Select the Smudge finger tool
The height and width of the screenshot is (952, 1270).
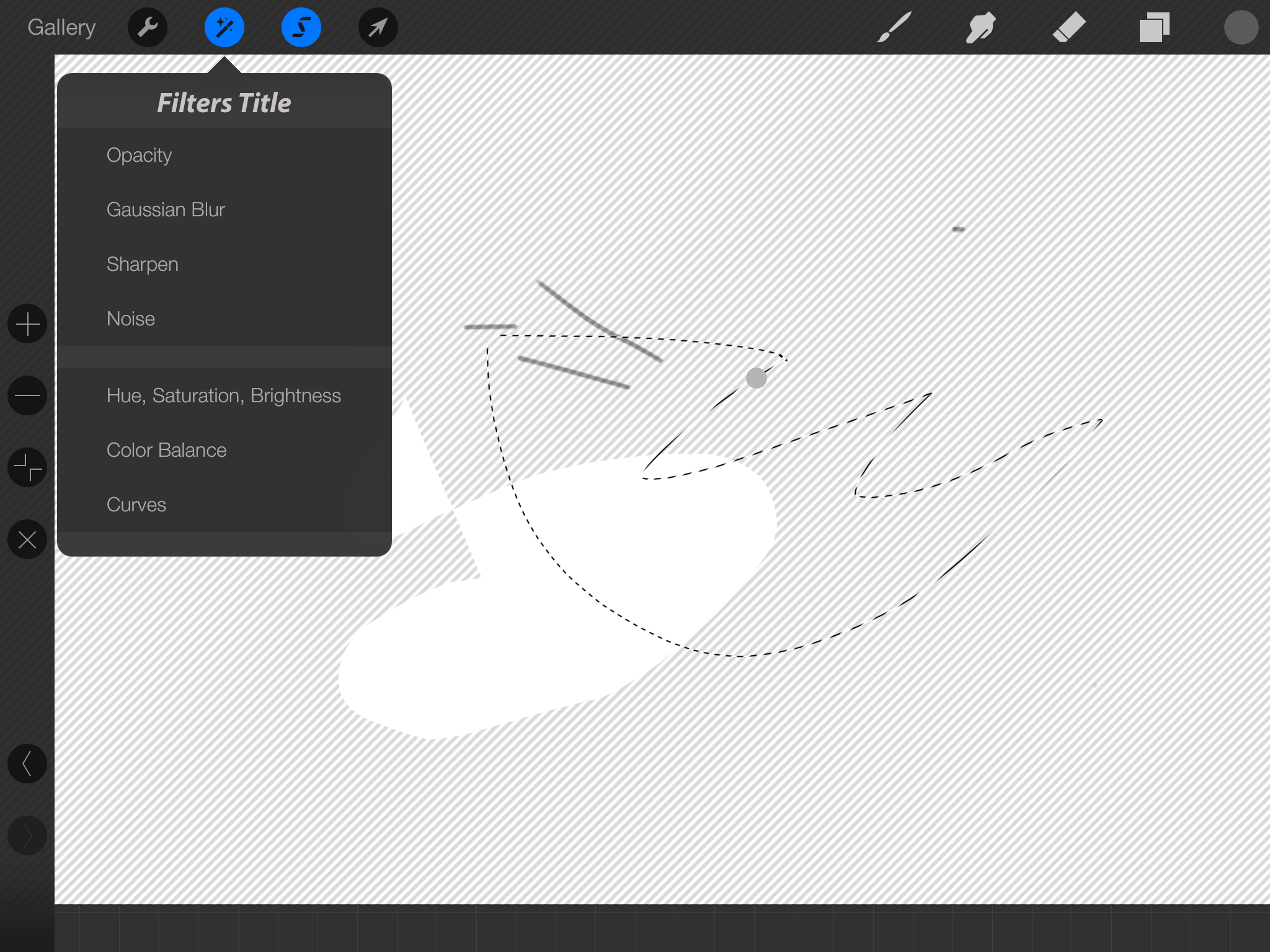(x=981, y=27)
